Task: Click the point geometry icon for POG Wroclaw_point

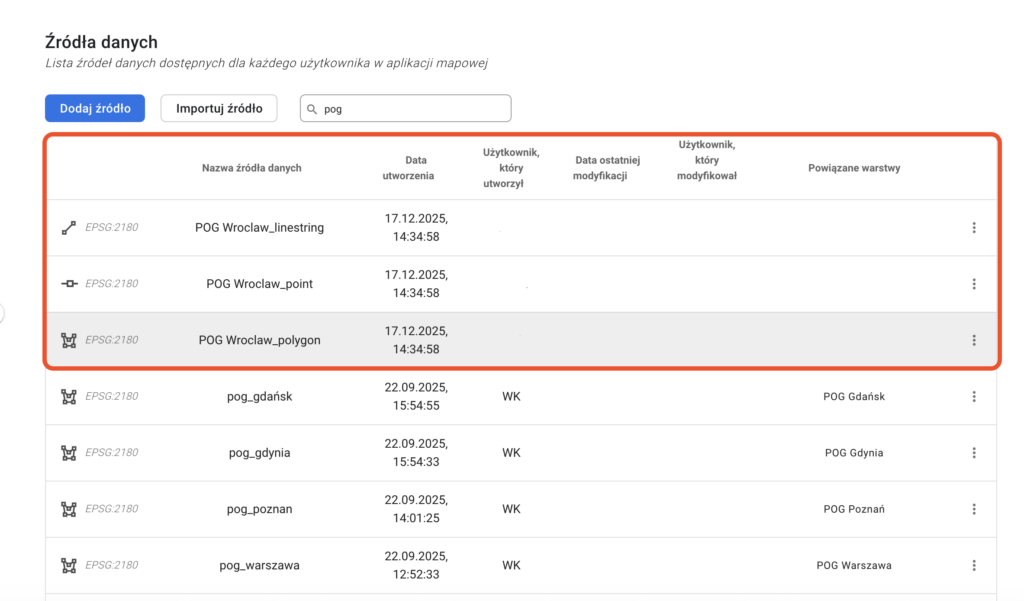Action: click(x=69, y=284)
